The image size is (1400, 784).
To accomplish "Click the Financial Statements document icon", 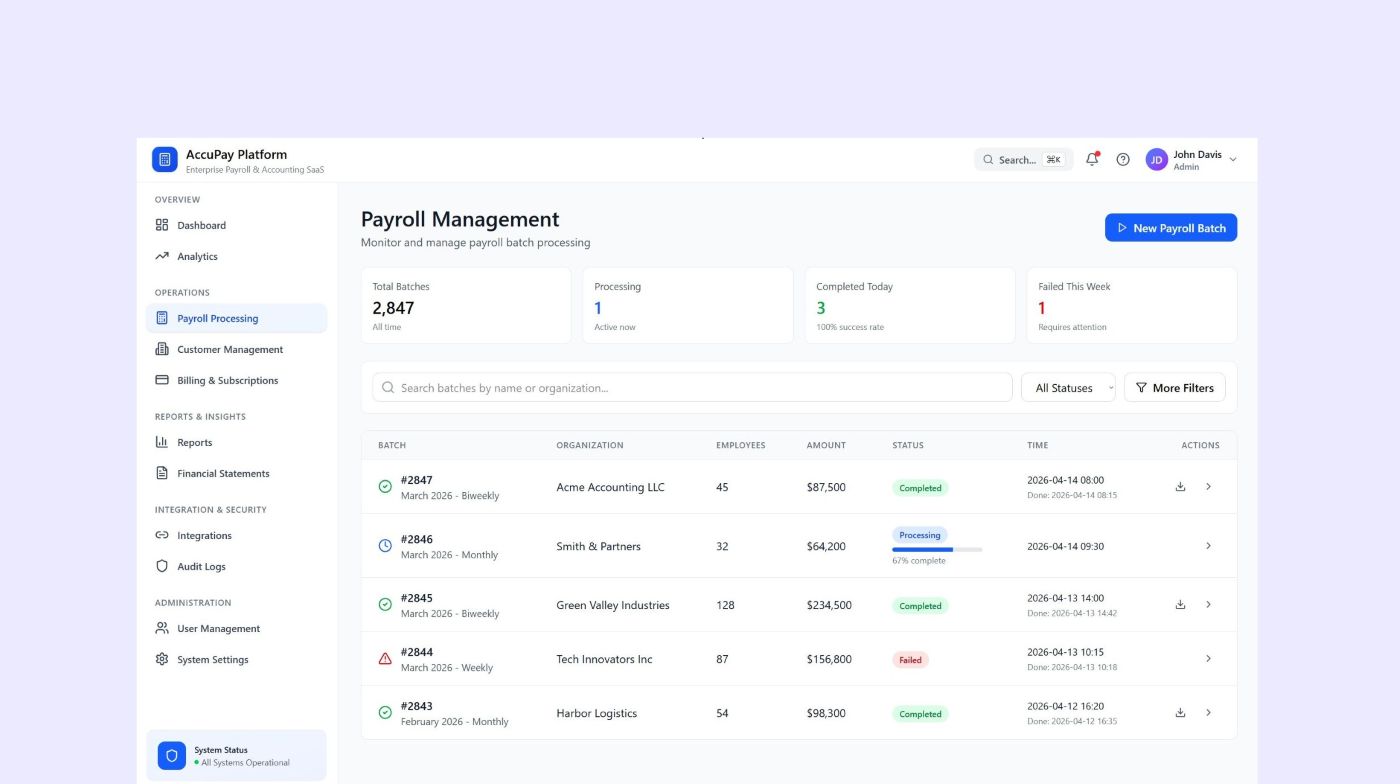I will pos(162,473).
